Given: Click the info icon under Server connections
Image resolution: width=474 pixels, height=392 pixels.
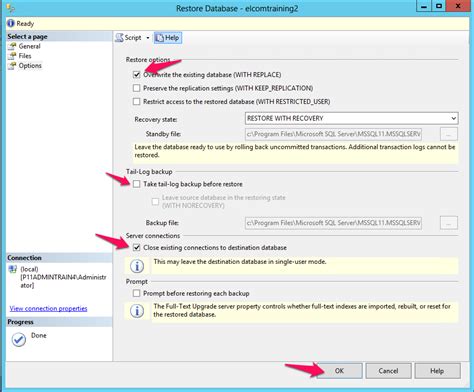Looking at the screenshot, I should pos(137,266).
